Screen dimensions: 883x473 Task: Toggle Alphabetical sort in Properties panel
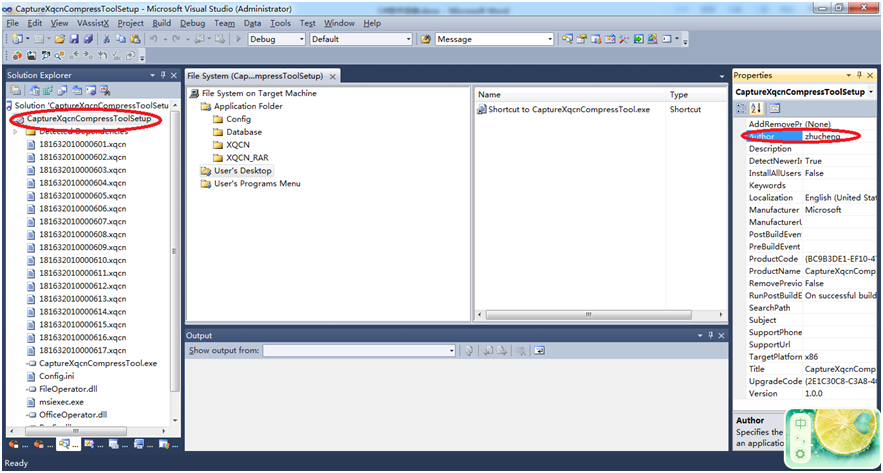coord(756,108)
